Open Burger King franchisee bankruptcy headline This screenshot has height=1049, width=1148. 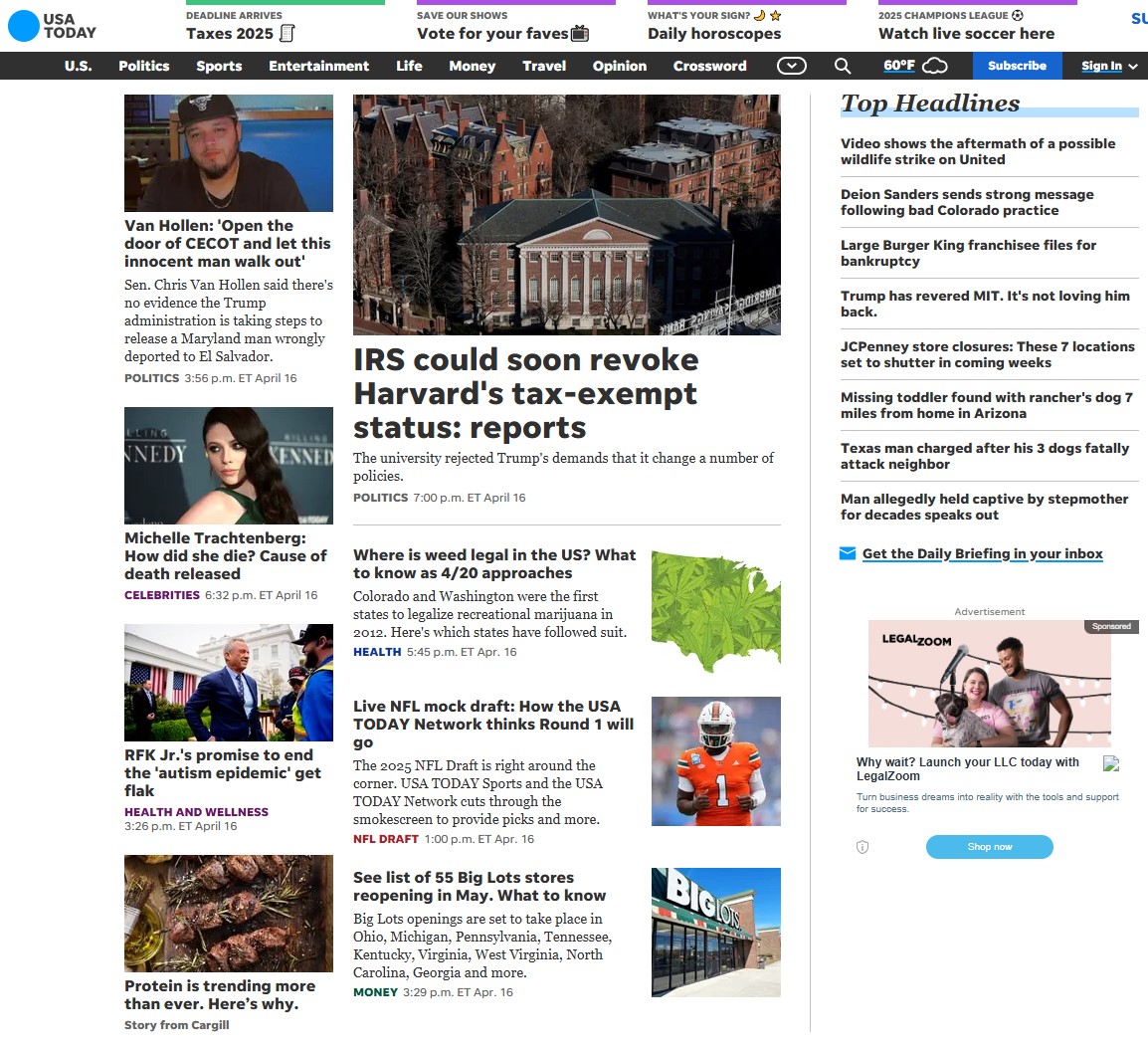(x=969, y=253)
